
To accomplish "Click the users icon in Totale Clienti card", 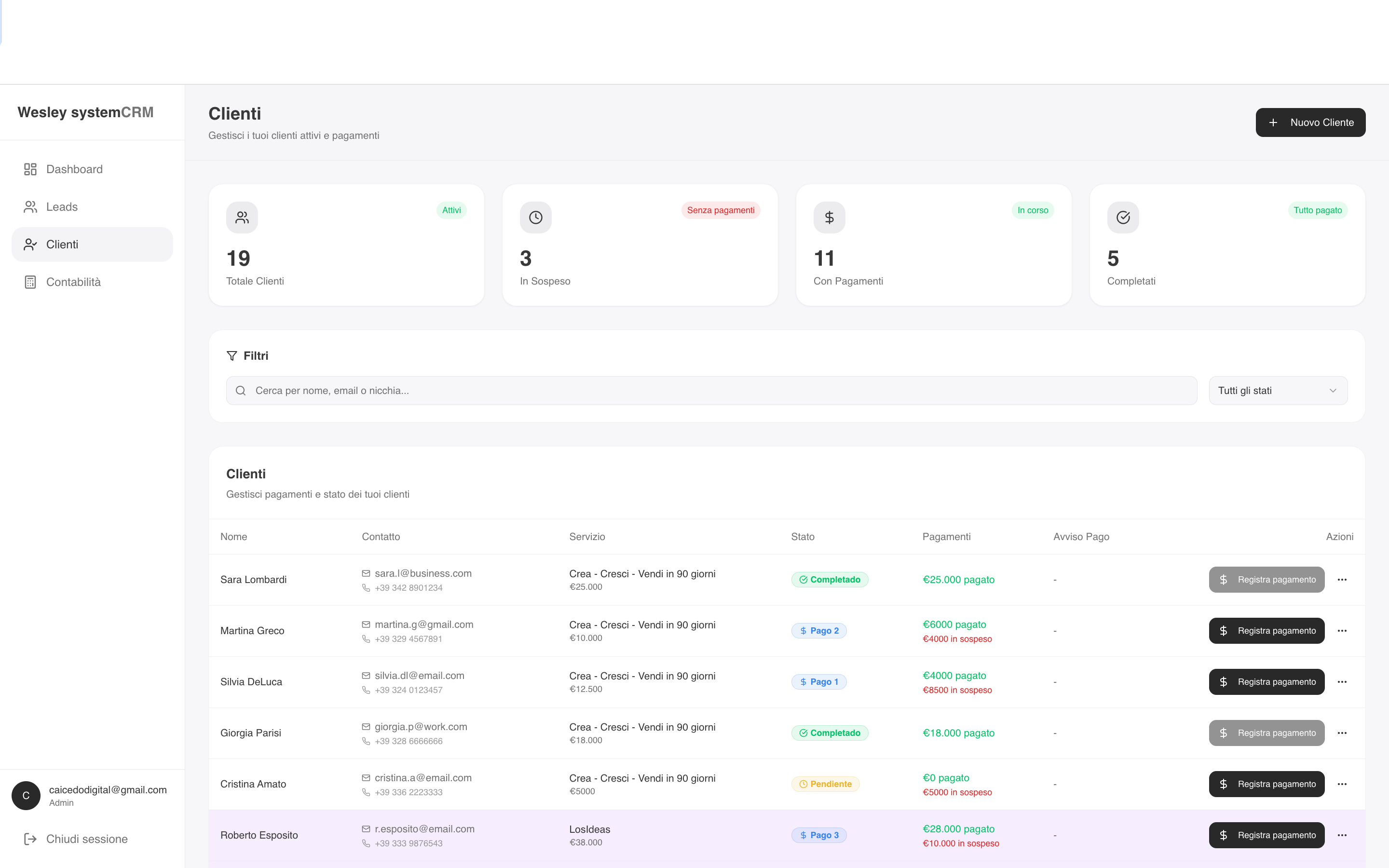I will tap(242, 217).
